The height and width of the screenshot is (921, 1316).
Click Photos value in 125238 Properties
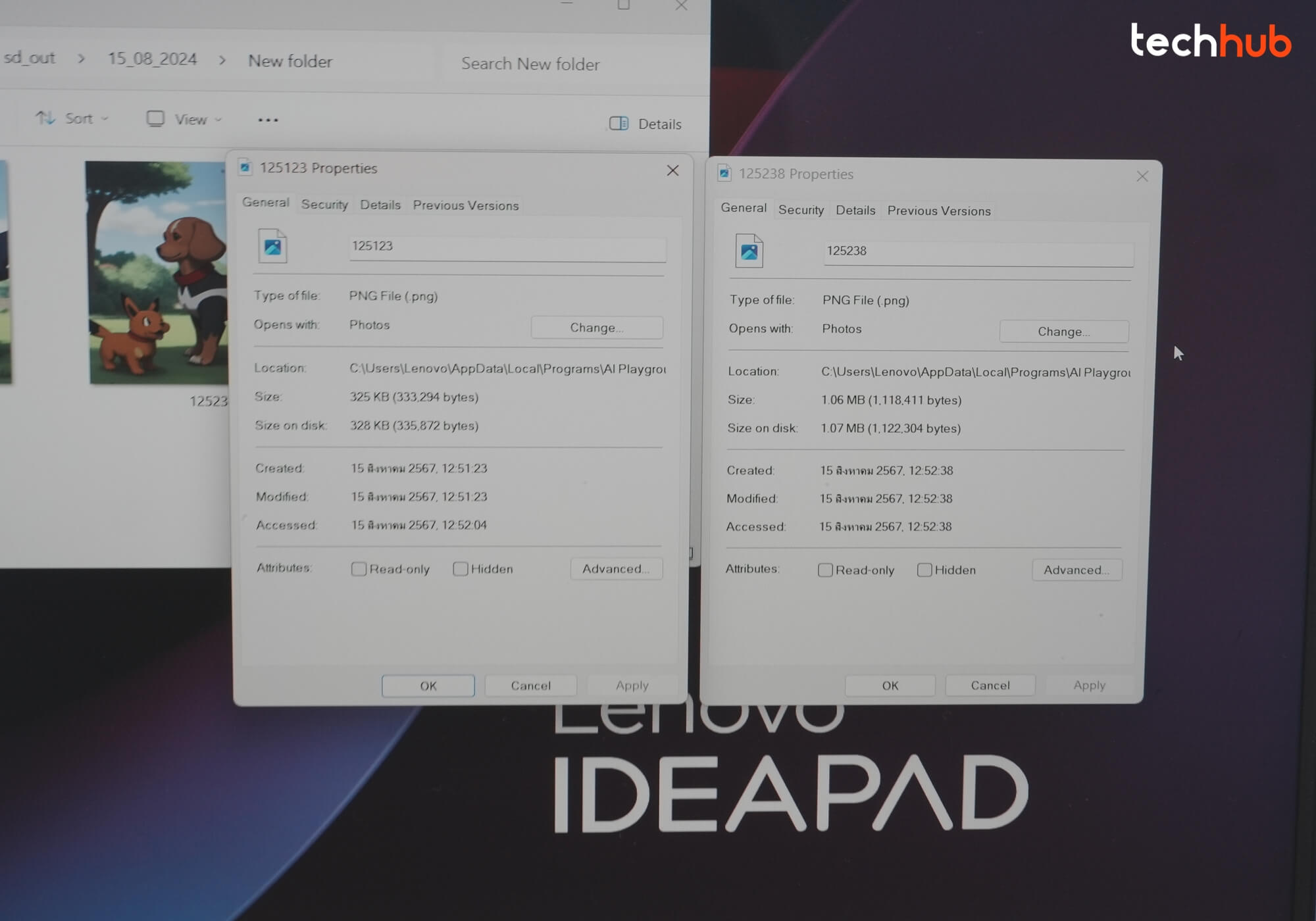coord(842,329)
